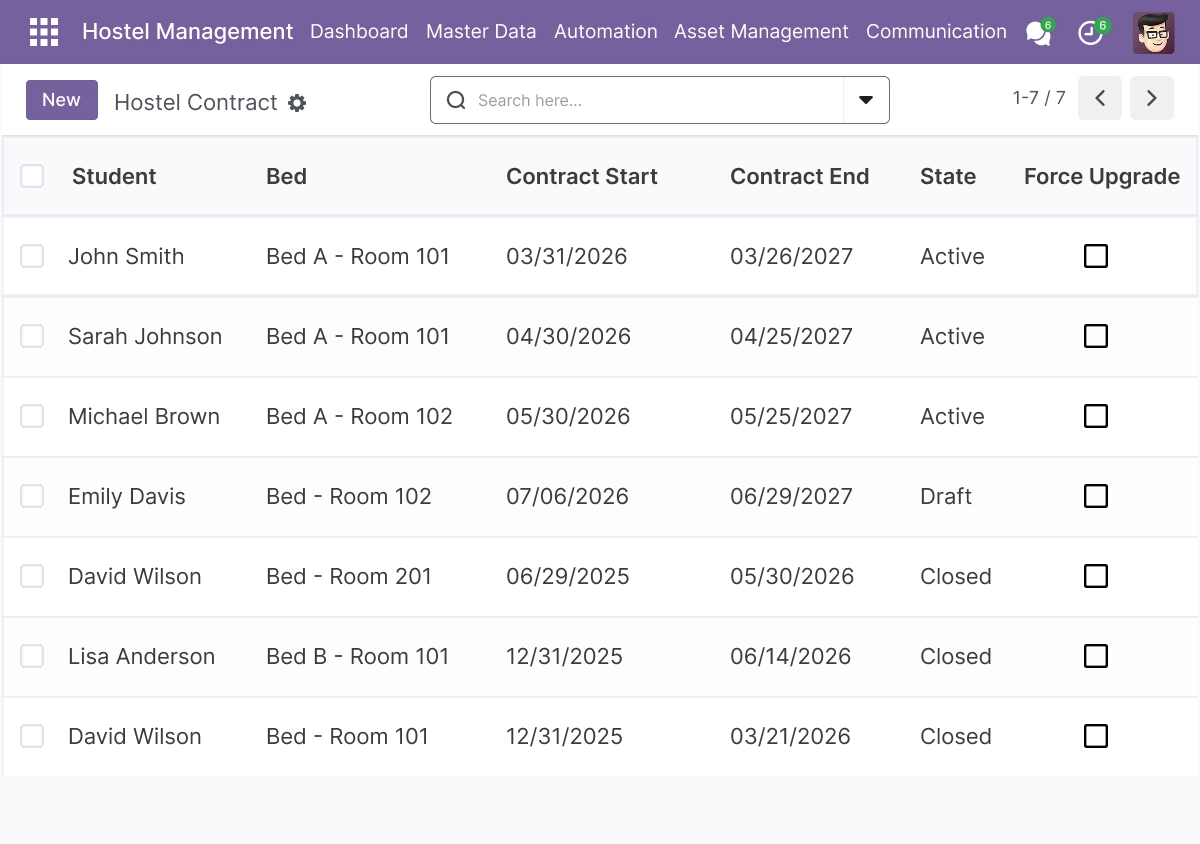Click Bed B - Room 101 cell
The height and width of the screenshot is (844, 1200).
click(358, 656)
